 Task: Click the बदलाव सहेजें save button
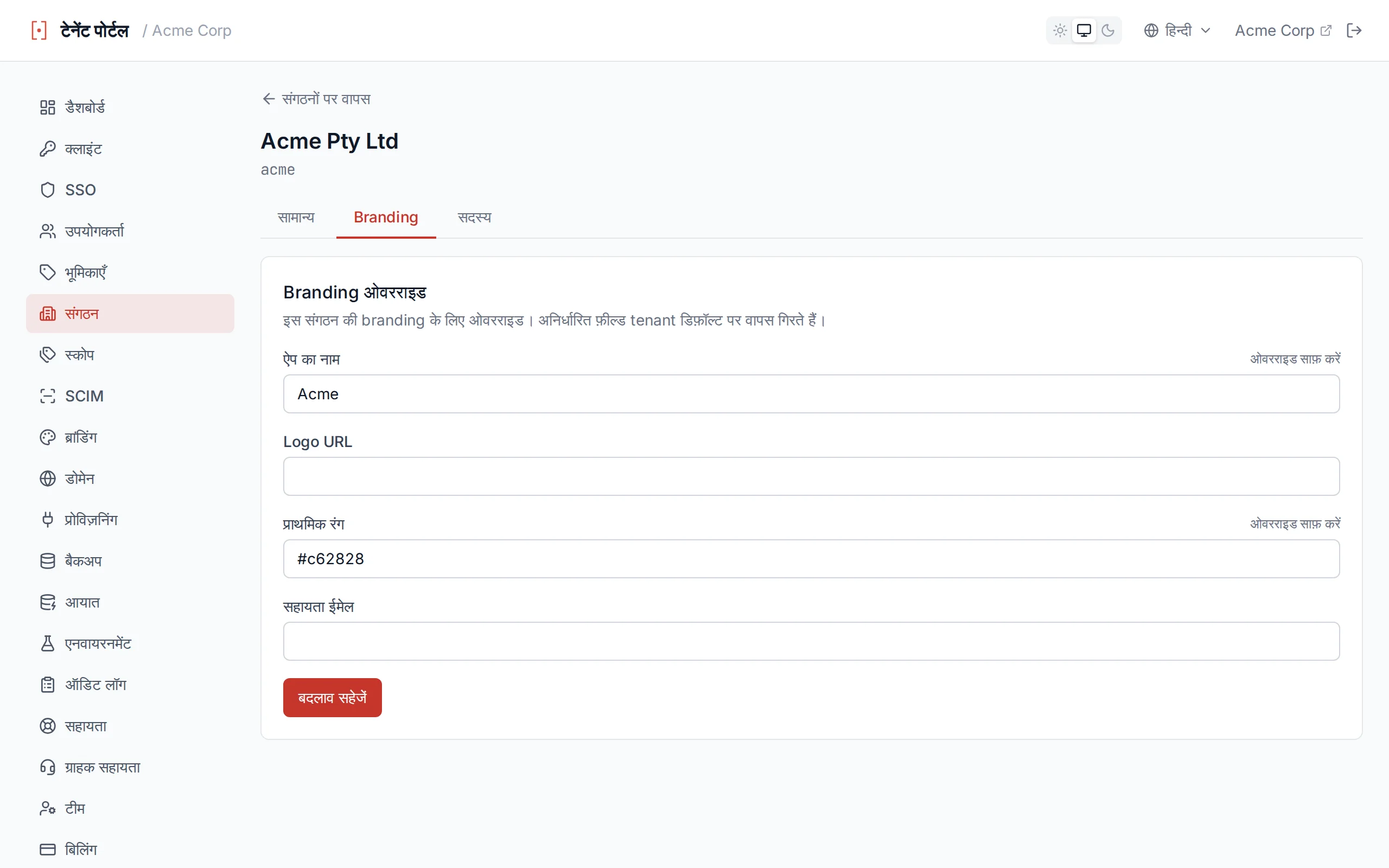(332, 698)
